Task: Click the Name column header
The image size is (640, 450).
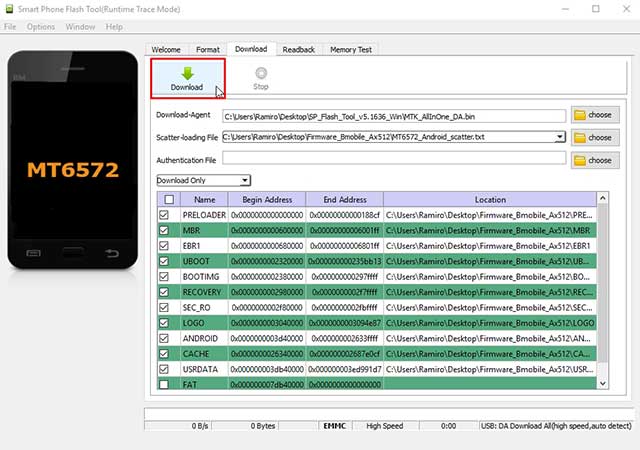Action: (x=204, y=200)
